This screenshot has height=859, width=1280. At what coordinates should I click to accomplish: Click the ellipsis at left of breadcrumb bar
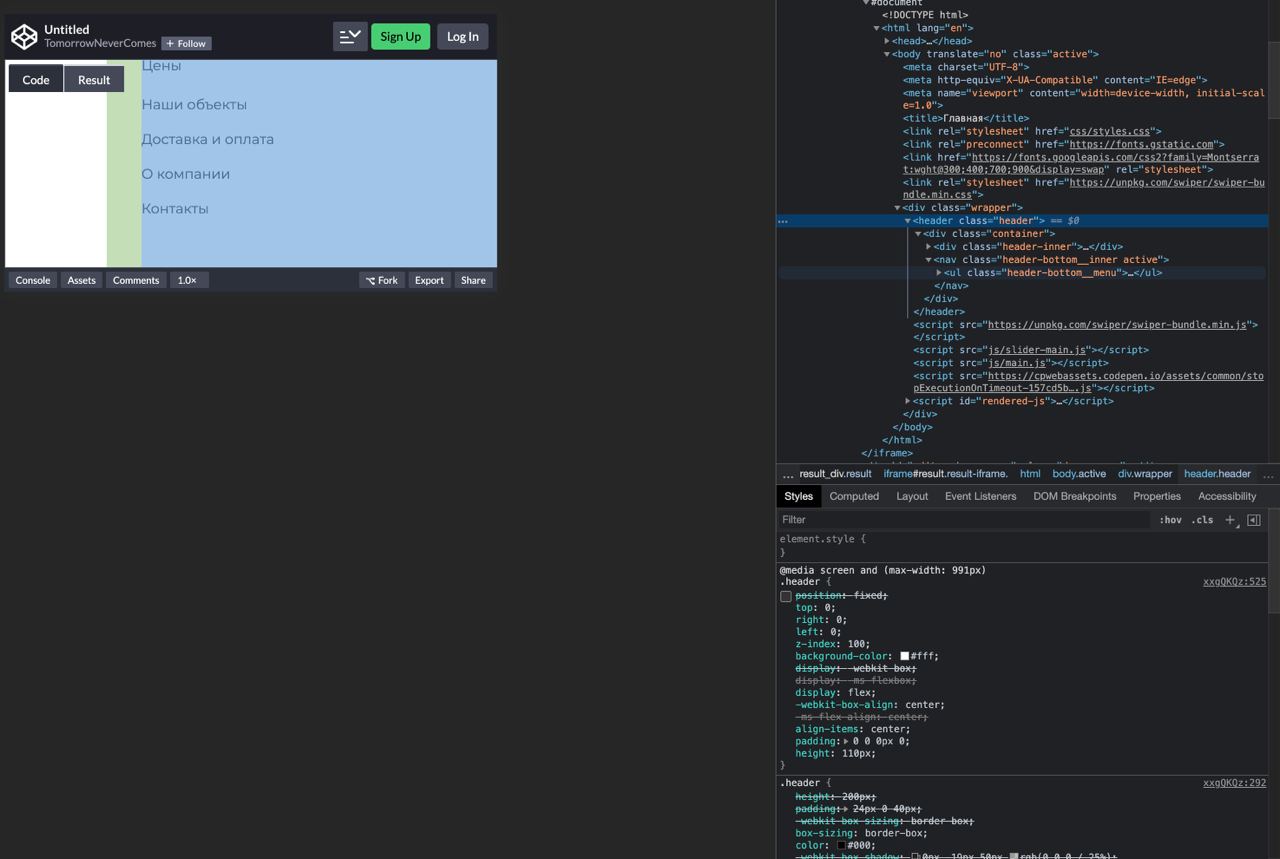click(788, 474)
